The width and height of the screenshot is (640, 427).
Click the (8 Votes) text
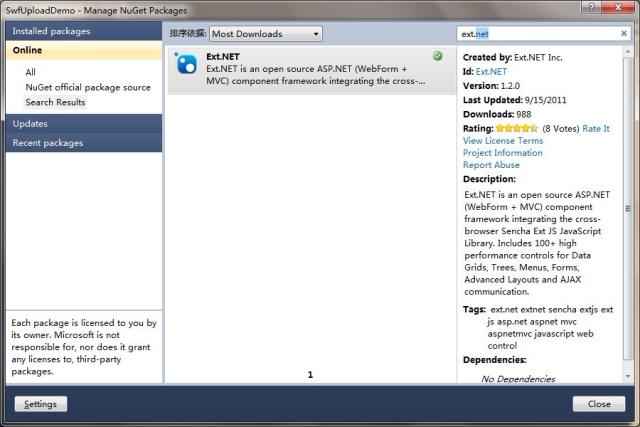point(560,129)
